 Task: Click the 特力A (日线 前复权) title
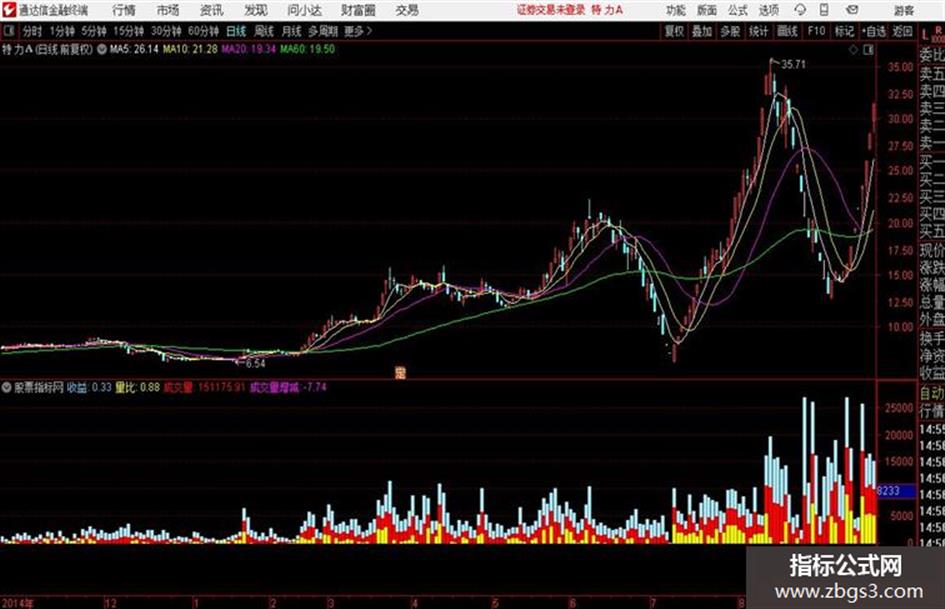[48, 49]
